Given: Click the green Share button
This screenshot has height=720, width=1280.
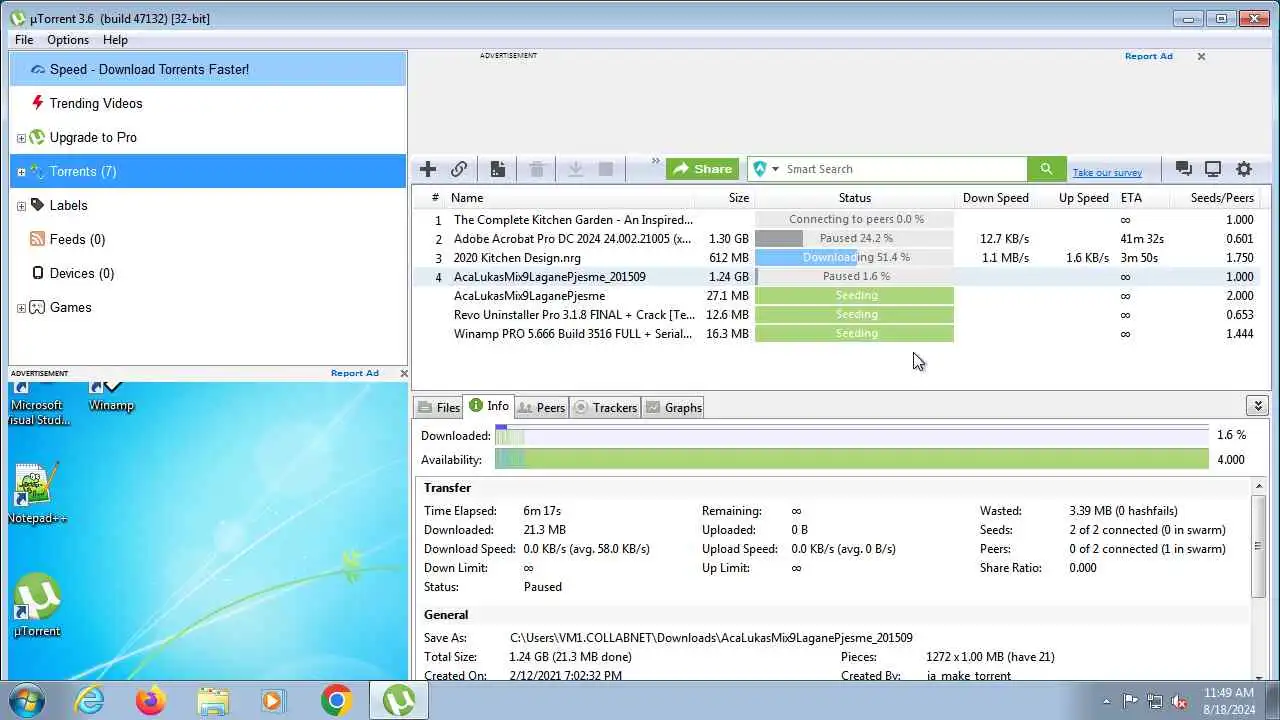Looking at the screenshot, I should point(702,169).
